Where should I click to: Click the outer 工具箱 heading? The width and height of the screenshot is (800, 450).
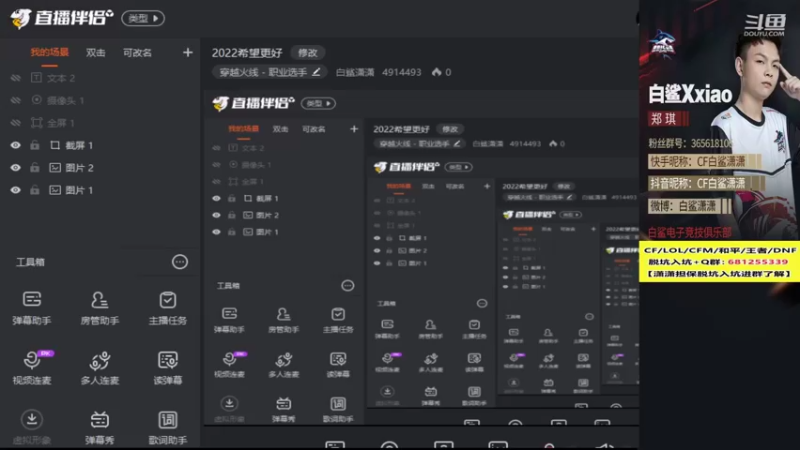pyautogui.click(x=31, y=262)
